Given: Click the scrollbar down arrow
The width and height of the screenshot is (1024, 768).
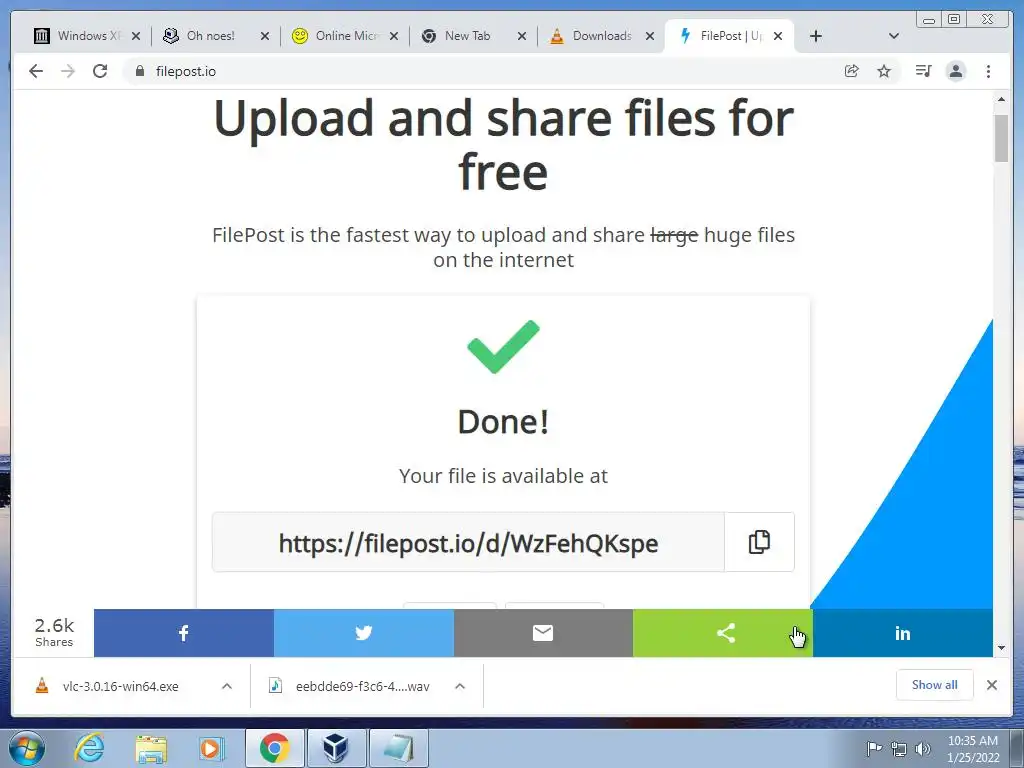Looking at the screenshot, I should 1001,648.
